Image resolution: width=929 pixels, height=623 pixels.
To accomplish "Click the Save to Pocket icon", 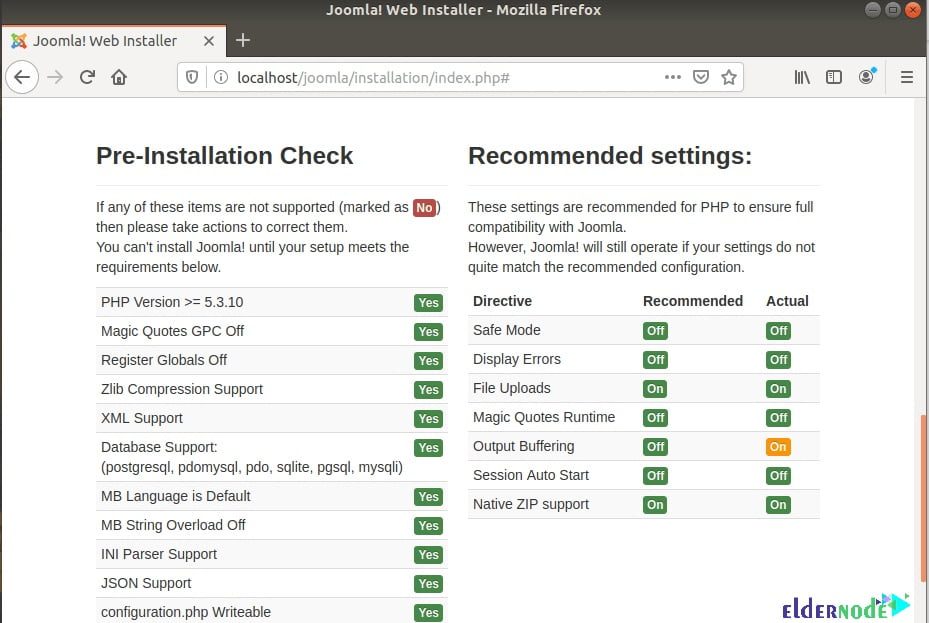I will tap(702, 77).
